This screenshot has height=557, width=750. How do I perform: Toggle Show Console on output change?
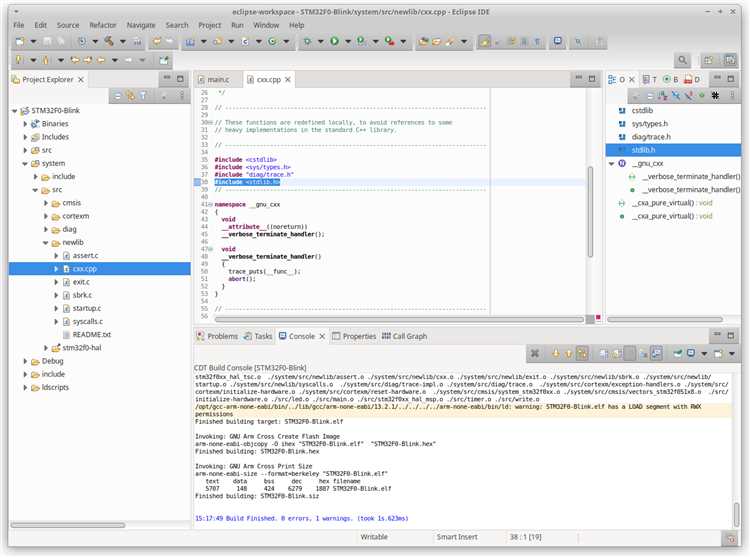657,353
